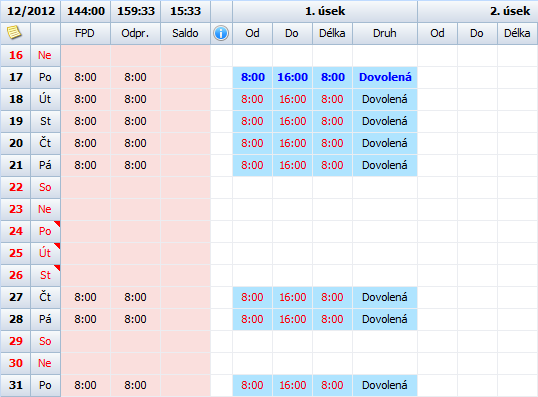Select day 31 row header
This screenshot has height=397, width=538.
pos(16,385)
